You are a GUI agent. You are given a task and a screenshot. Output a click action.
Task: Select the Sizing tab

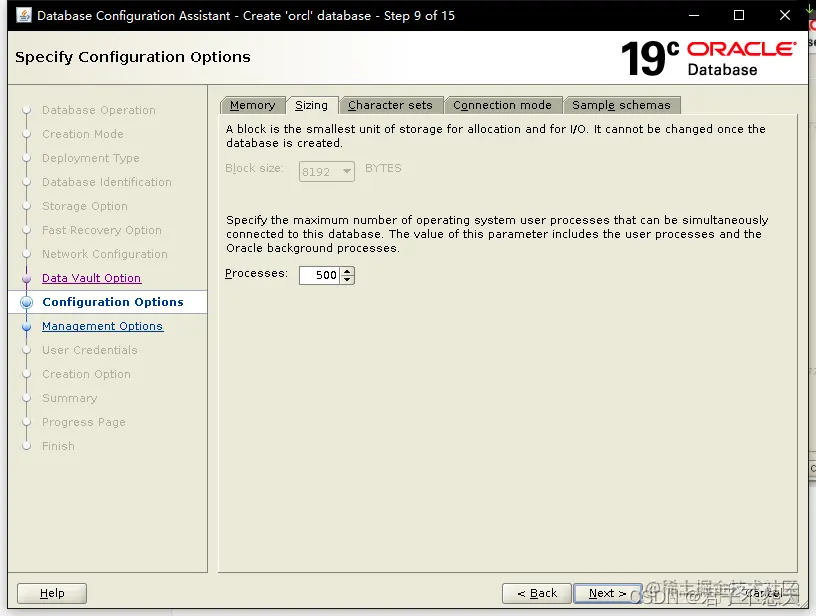[312, 105]
